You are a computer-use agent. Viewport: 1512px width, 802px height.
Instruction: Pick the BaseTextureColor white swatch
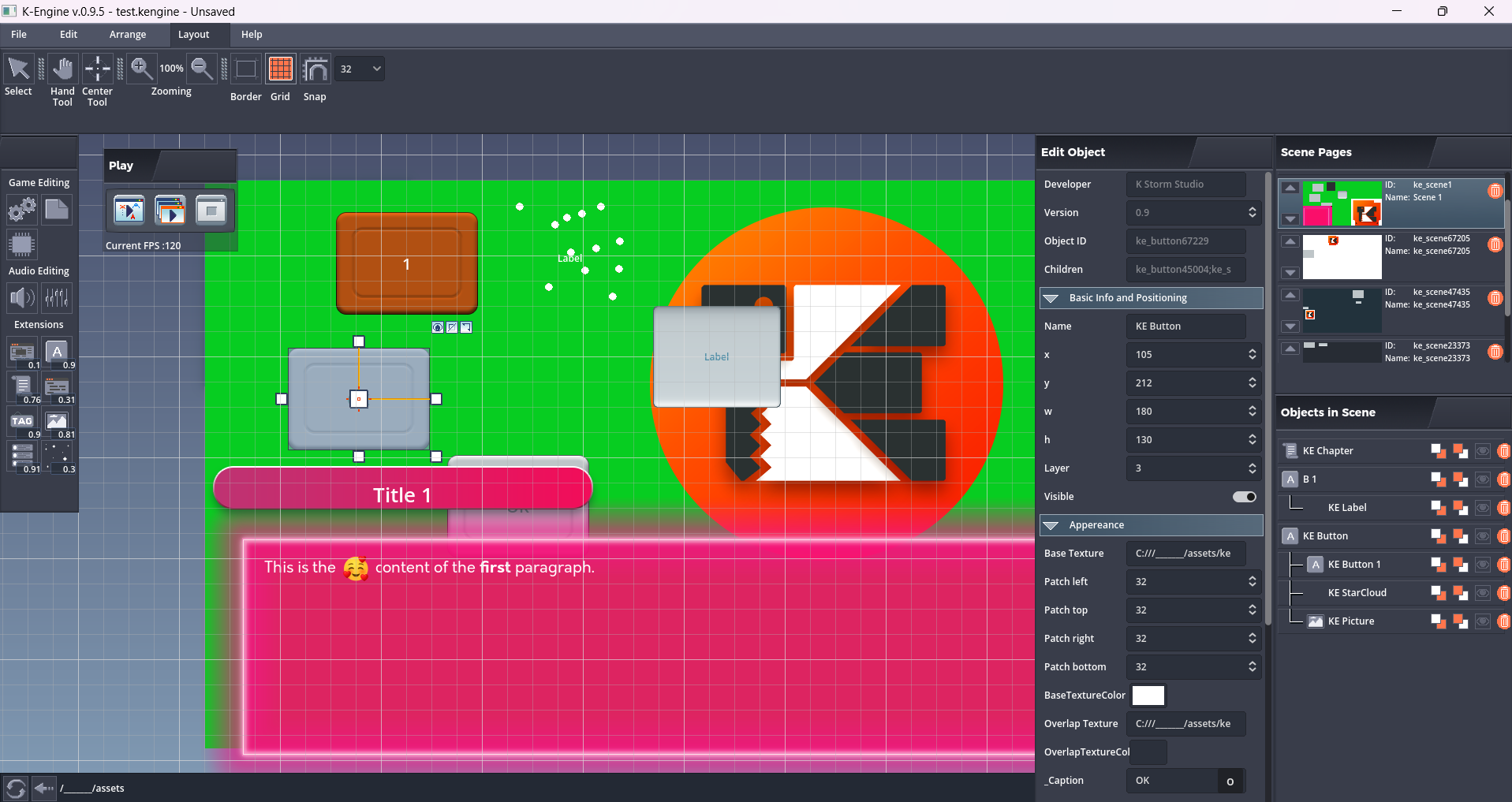[x=1148, y=696]
